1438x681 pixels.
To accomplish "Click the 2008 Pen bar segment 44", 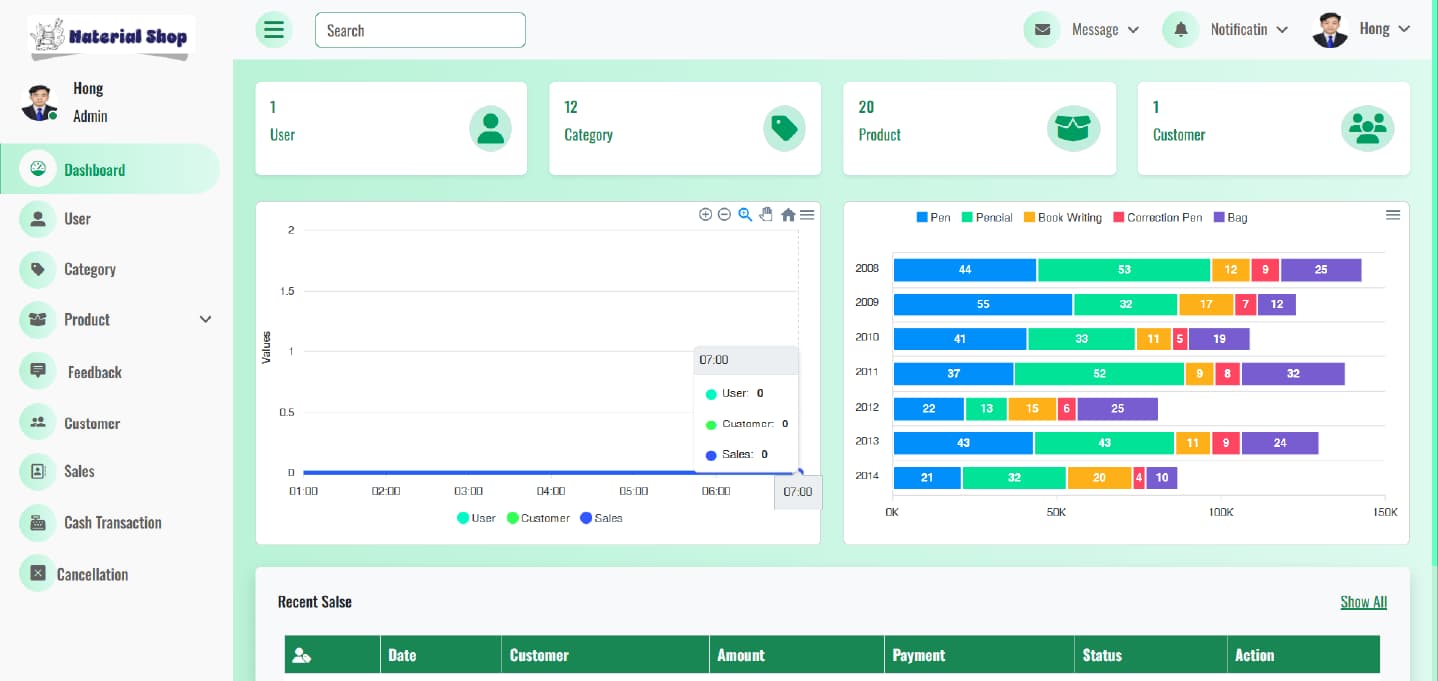I will pos(965,270).
